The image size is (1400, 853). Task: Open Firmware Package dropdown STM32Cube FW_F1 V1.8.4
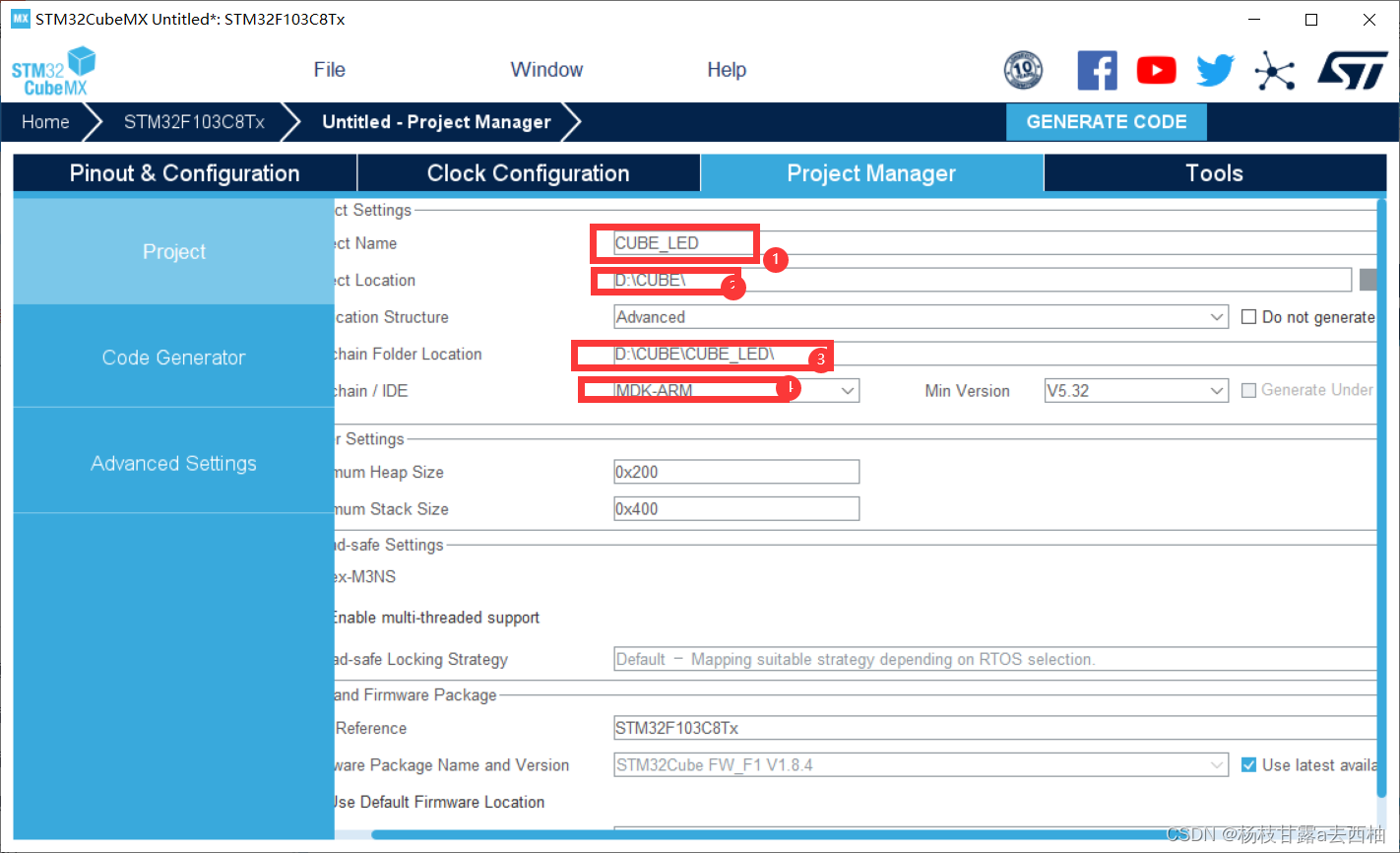pos(921,765)
